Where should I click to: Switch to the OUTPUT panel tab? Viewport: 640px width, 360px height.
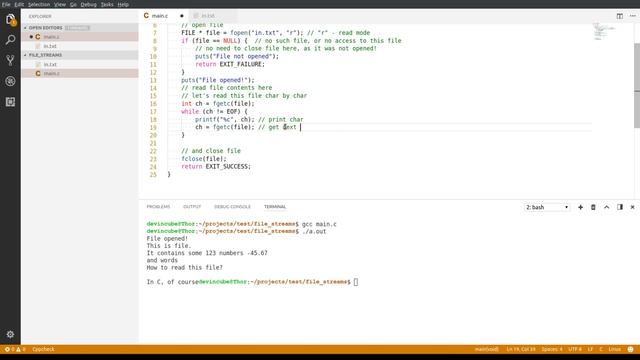[x=192, y=207]
